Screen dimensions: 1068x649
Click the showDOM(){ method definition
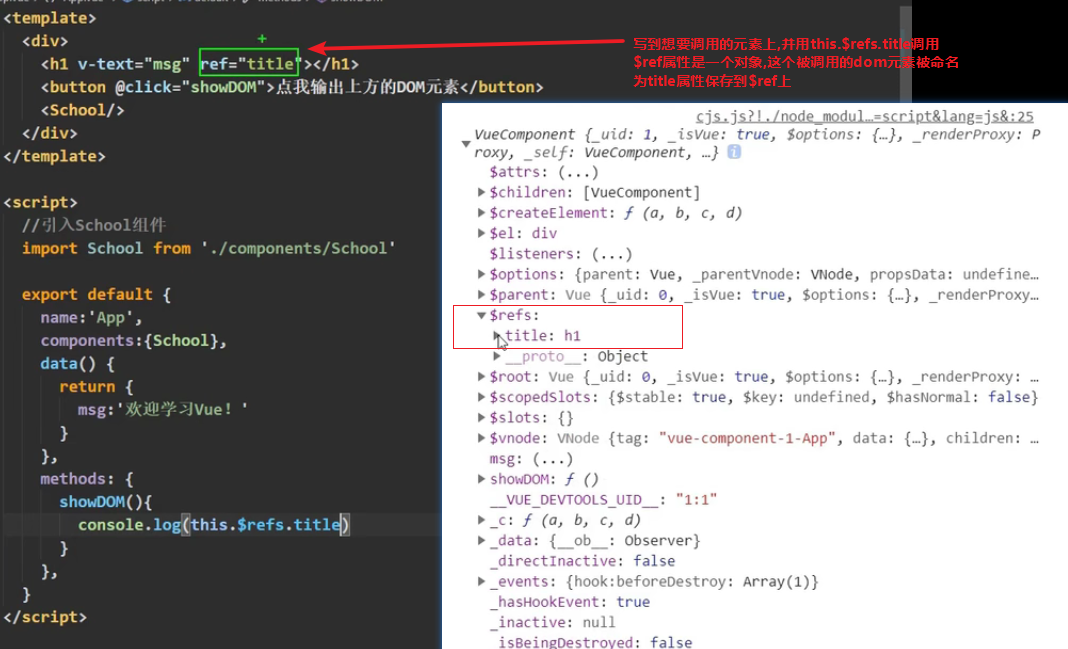106,502
